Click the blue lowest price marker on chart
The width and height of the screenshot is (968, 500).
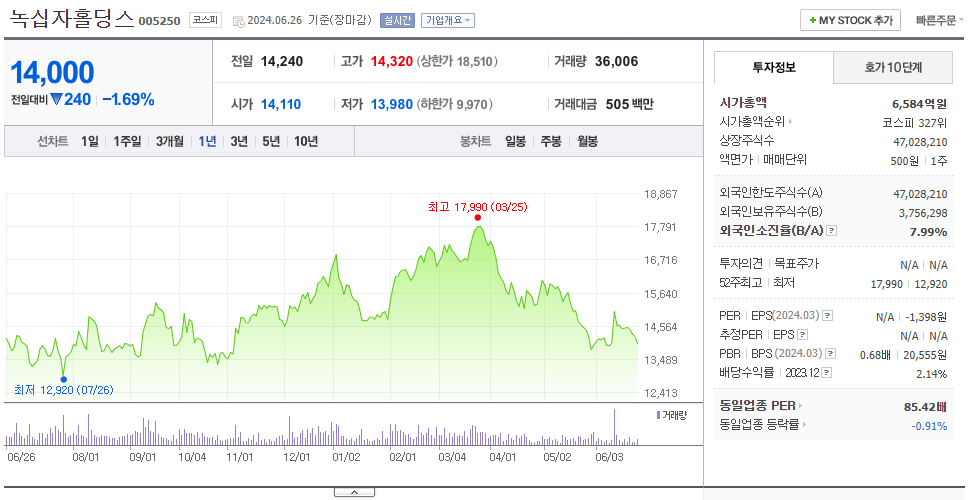click(x=64, y=380)
